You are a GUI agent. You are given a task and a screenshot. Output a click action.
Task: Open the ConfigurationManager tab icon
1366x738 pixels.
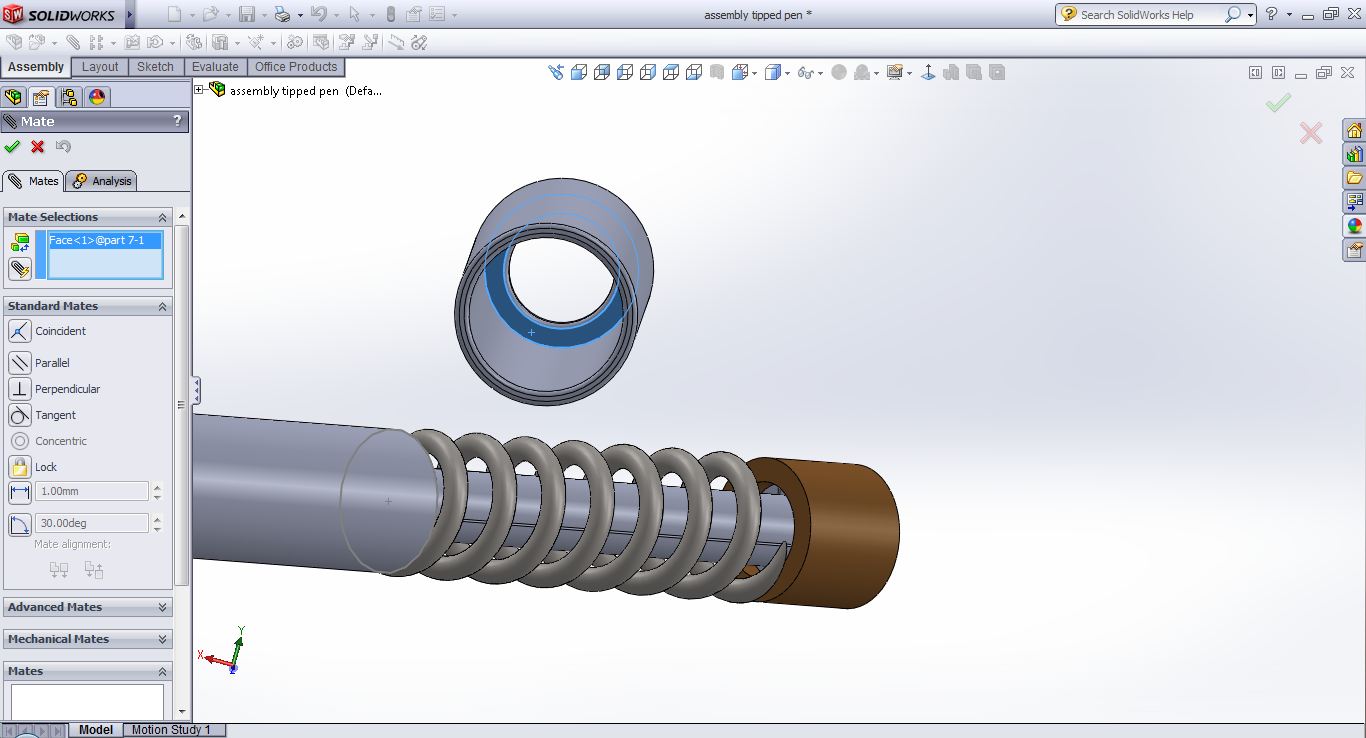tap(68, 97)
